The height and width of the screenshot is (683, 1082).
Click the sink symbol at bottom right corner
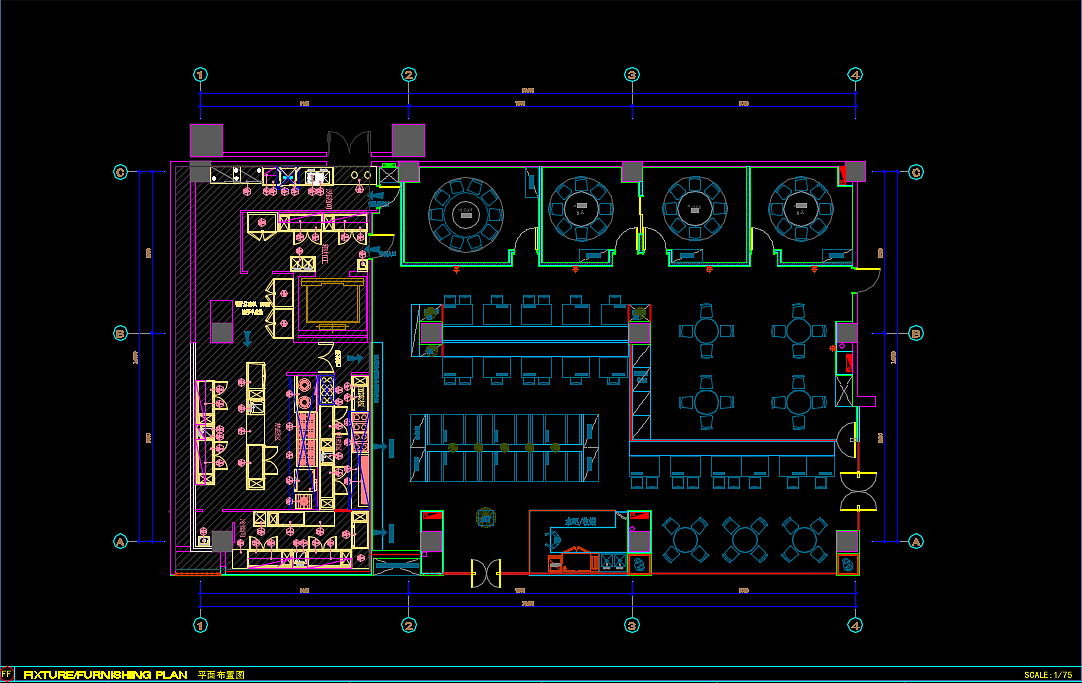847,565
